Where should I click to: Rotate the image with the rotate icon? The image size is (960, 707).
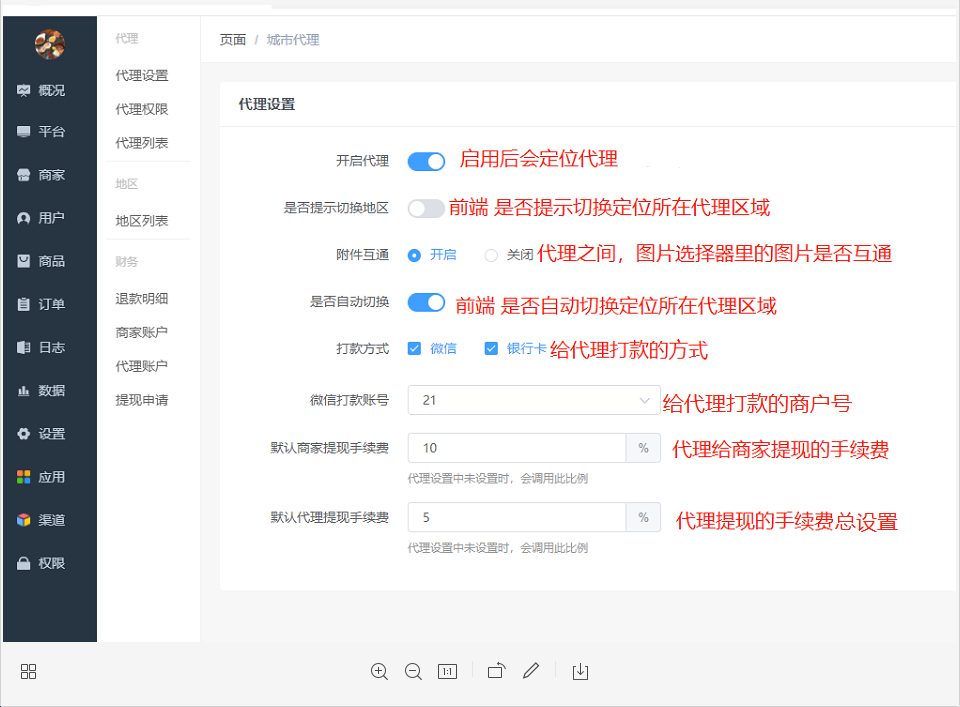point(497,671)
